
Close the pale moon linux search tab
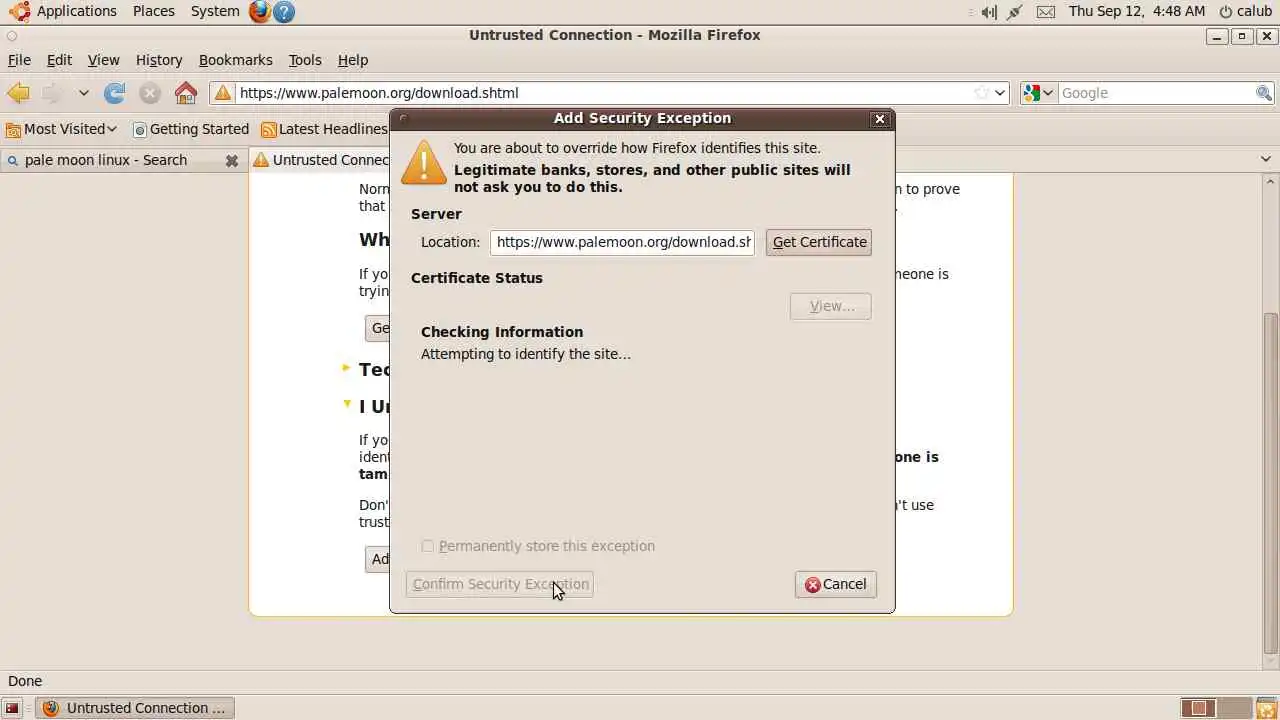[232, 160]
